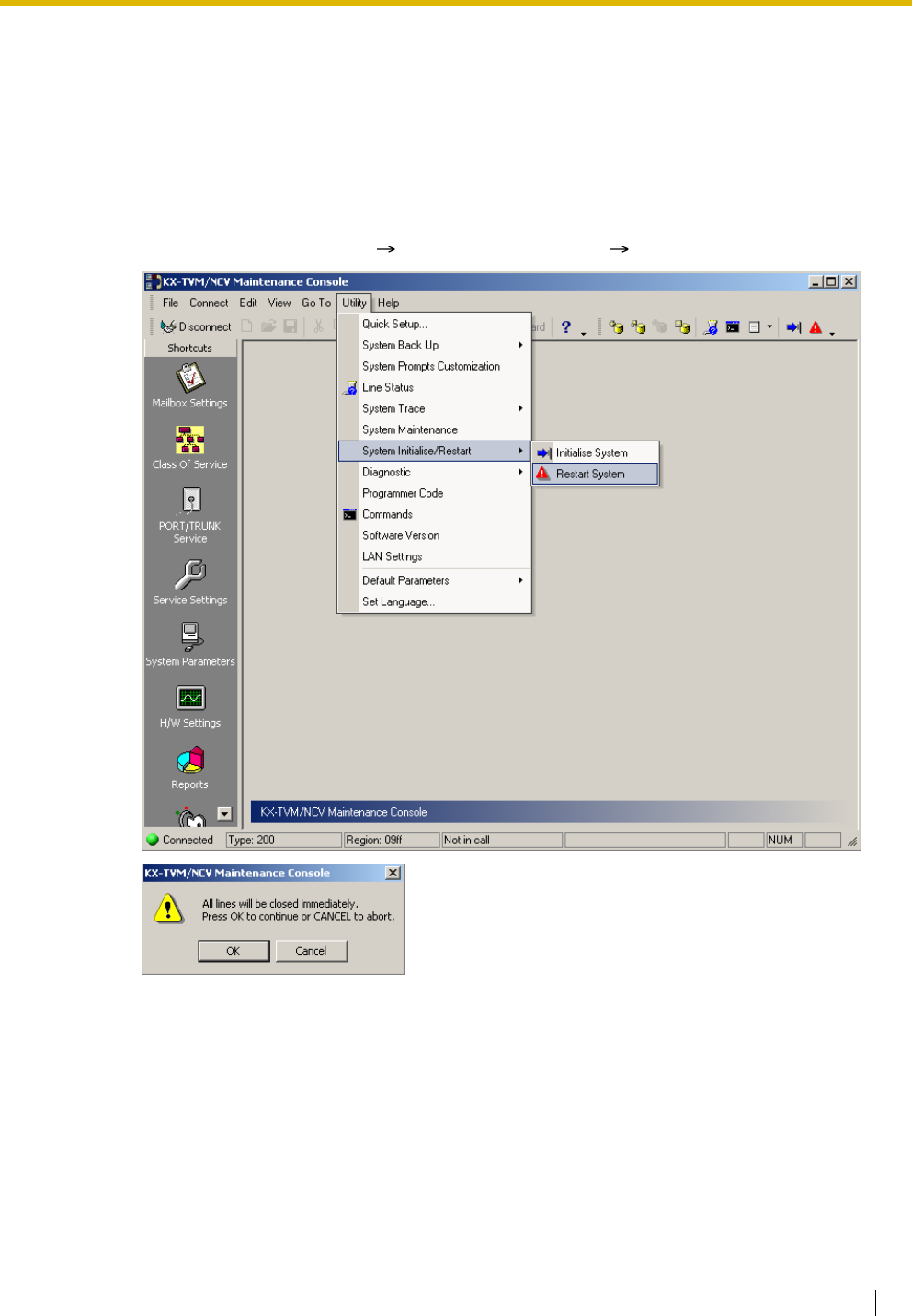Open Reports pie chart shortcut
Image resolution: width=912 pixels, height=1316 pixels.
click(x=190, y=768)
